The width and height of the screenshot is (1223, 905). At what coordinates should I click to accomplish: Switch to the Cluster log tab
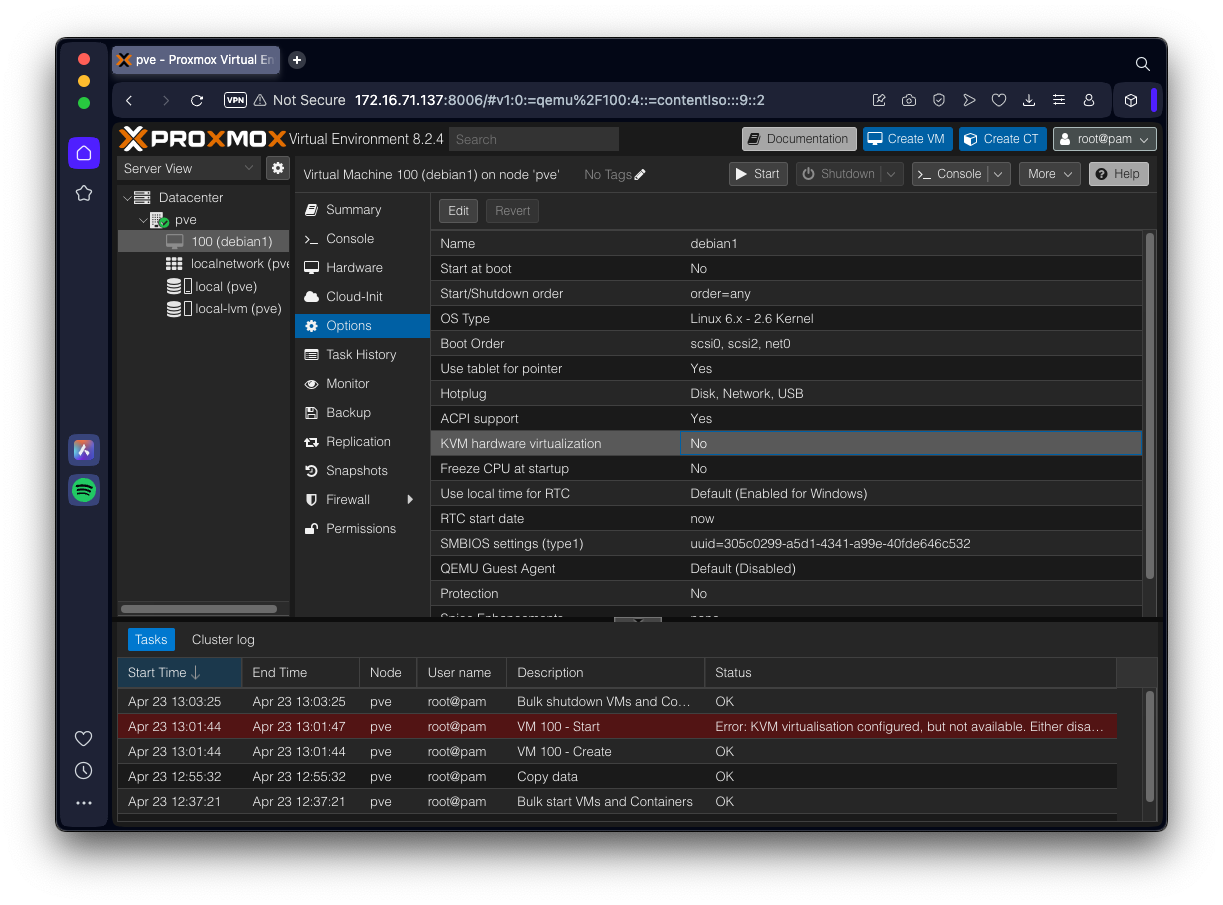(223, 640)
